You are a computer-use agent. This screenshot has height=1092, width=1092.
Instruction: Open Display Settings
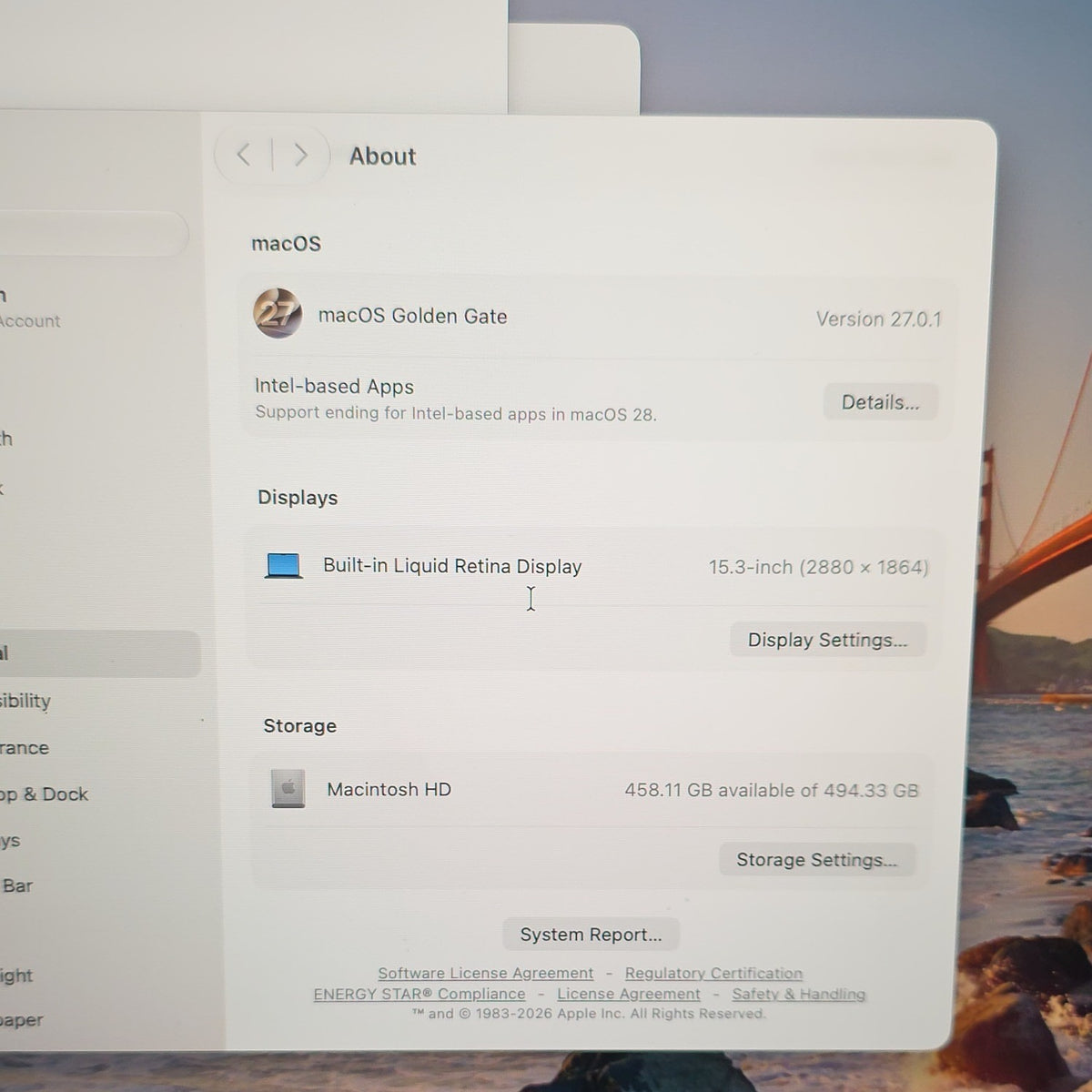point(827,640)
